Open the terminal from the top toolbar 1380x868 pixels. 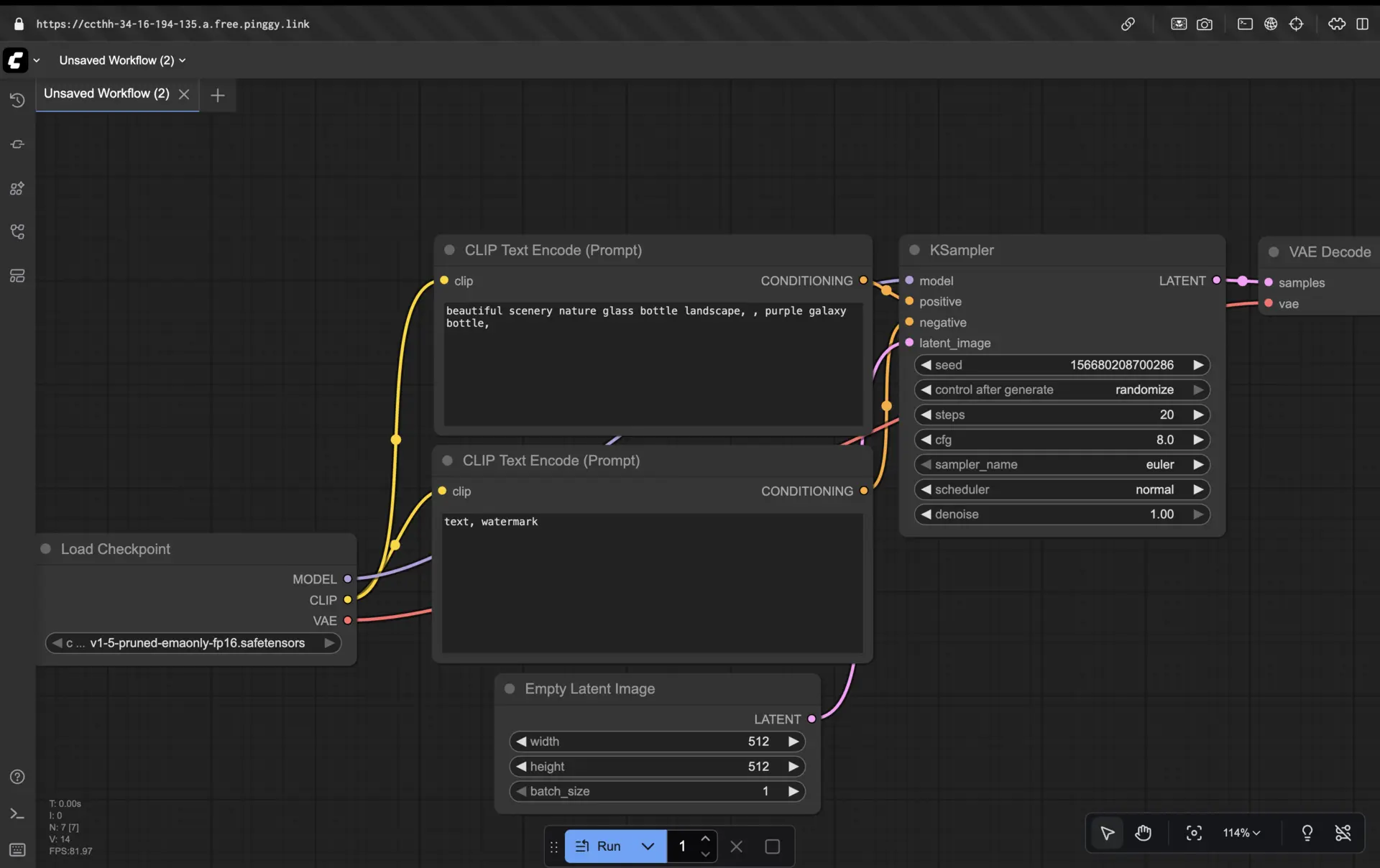(x=1244, y=24)
